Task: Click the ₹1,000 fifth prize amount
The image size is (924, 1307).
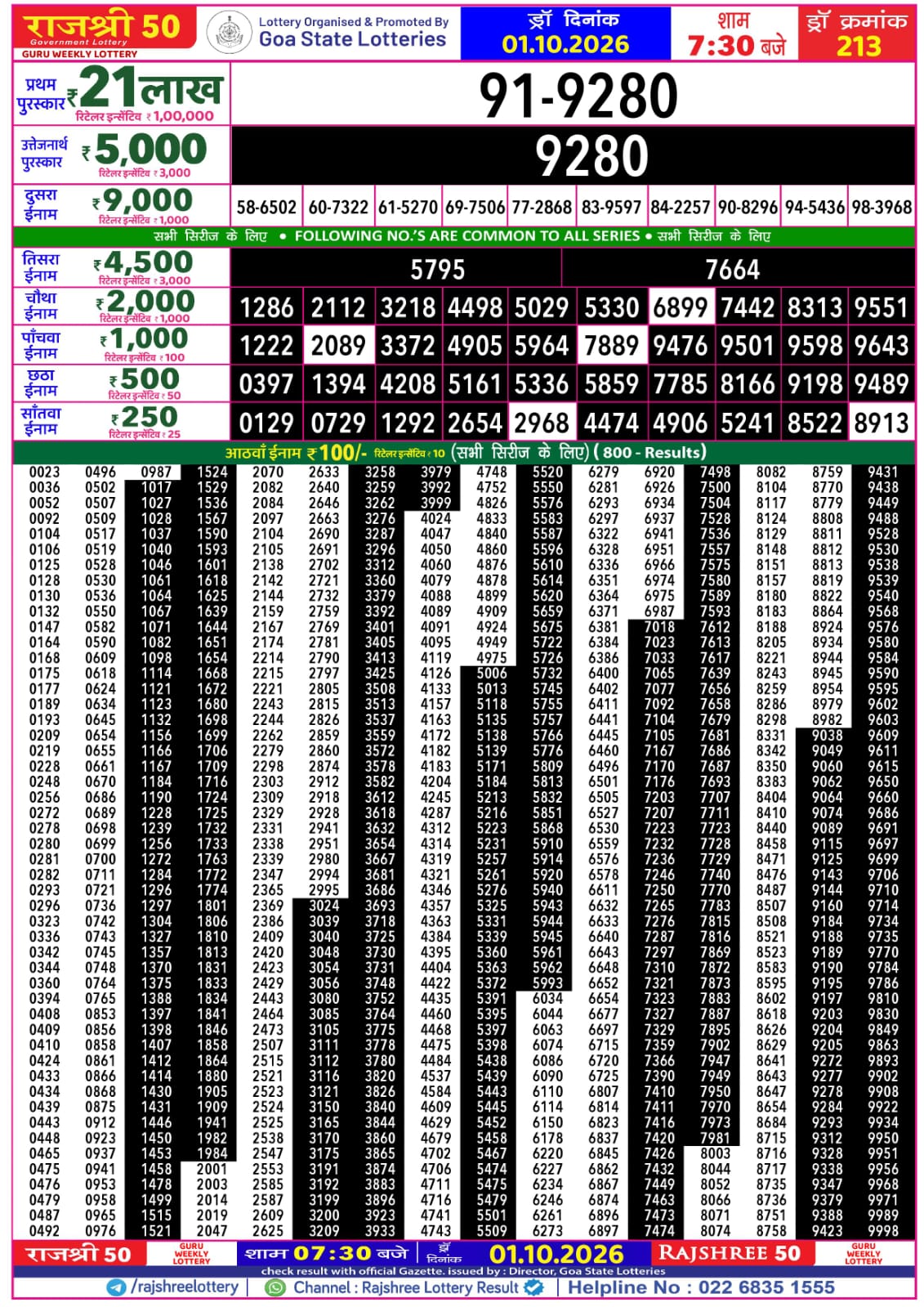Action: coord(144,339)
